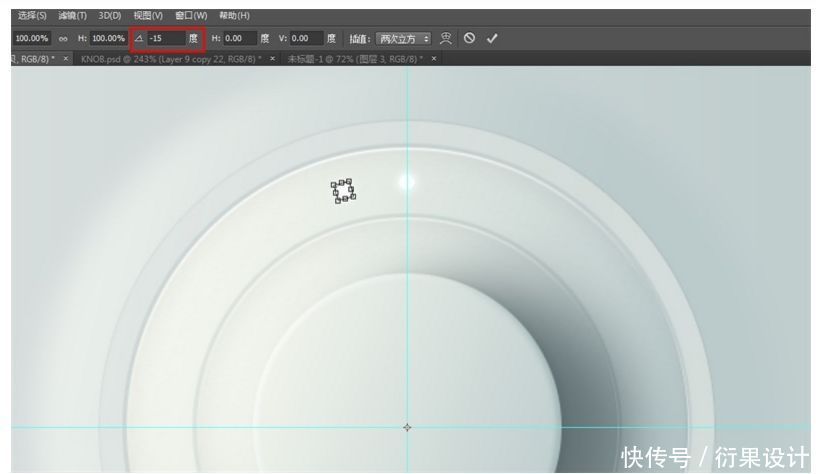
Task: Open the 窗口(W) menu
Action: pos(191,16)
